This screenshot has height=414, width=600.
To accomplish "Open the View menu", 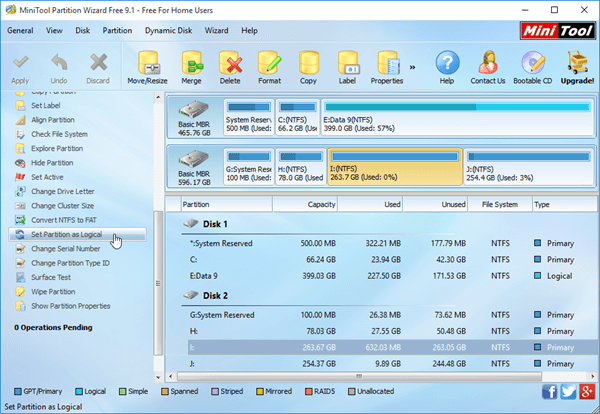I will click(x=54, y=31).
